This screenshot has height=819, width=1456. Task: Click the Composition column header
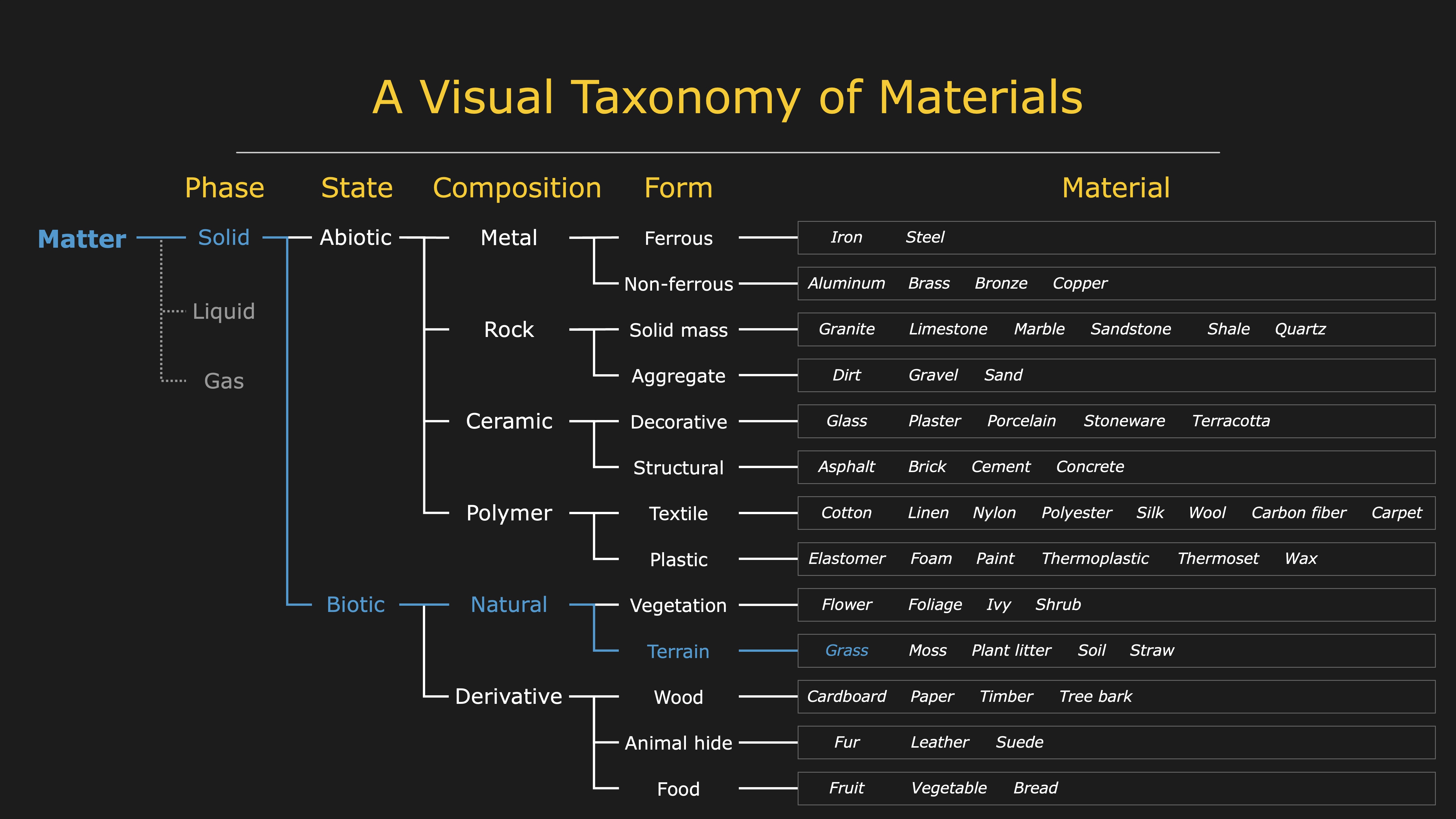coord(517,188)
